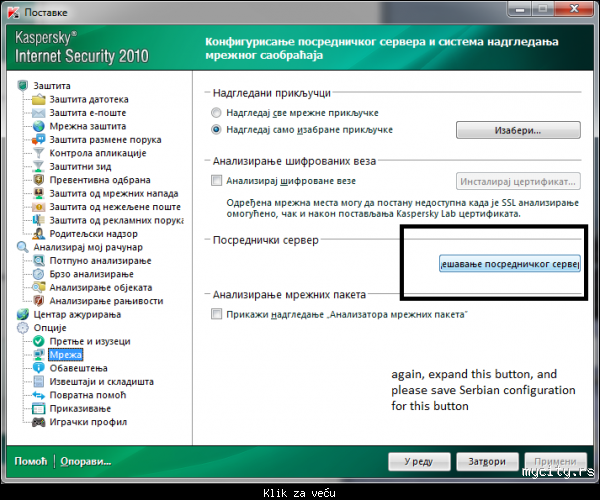Select the Мрежа tree item
Screen dimensions: 600x500
click(x=65, y=355)
